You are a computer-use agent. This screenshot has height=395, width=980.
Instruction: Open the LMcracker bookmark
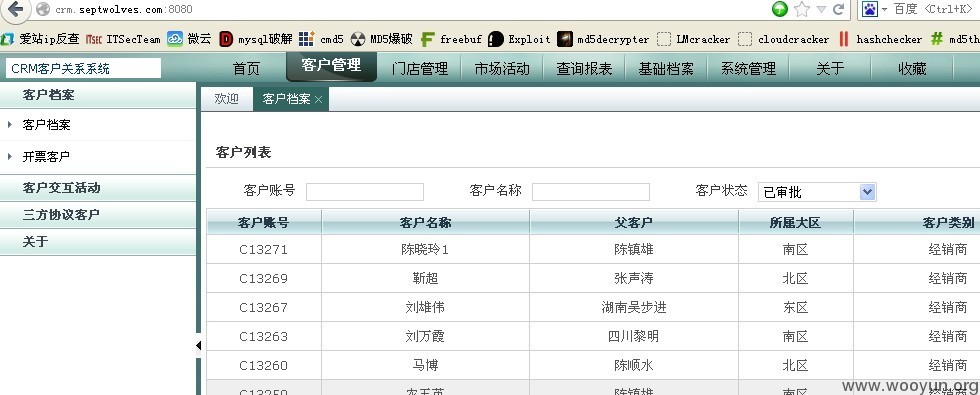(694, 39)
